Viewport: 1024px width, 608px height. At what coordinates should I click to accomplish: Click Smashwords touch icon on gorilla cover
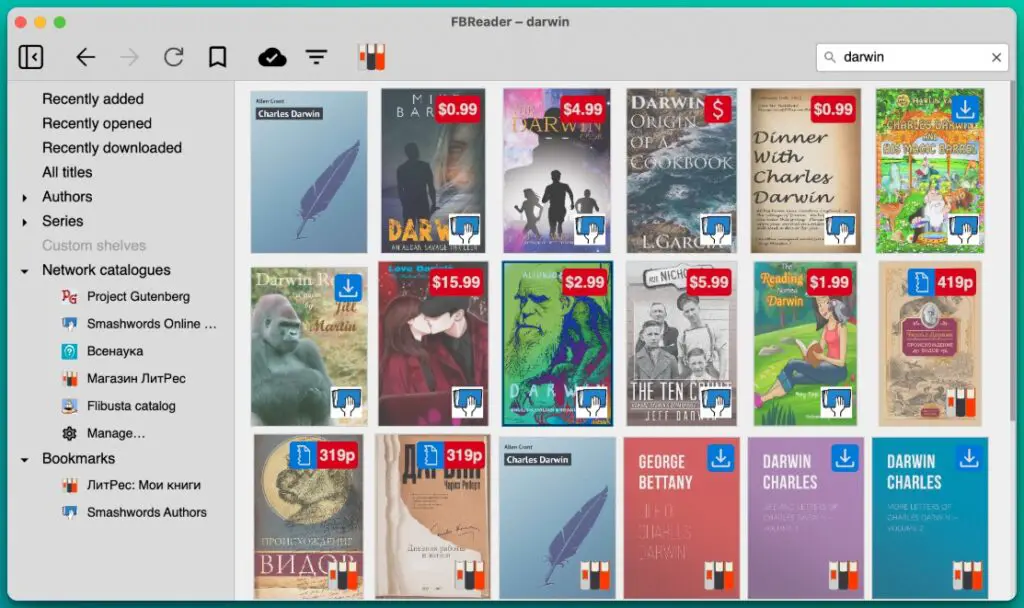tap(346, 402)
